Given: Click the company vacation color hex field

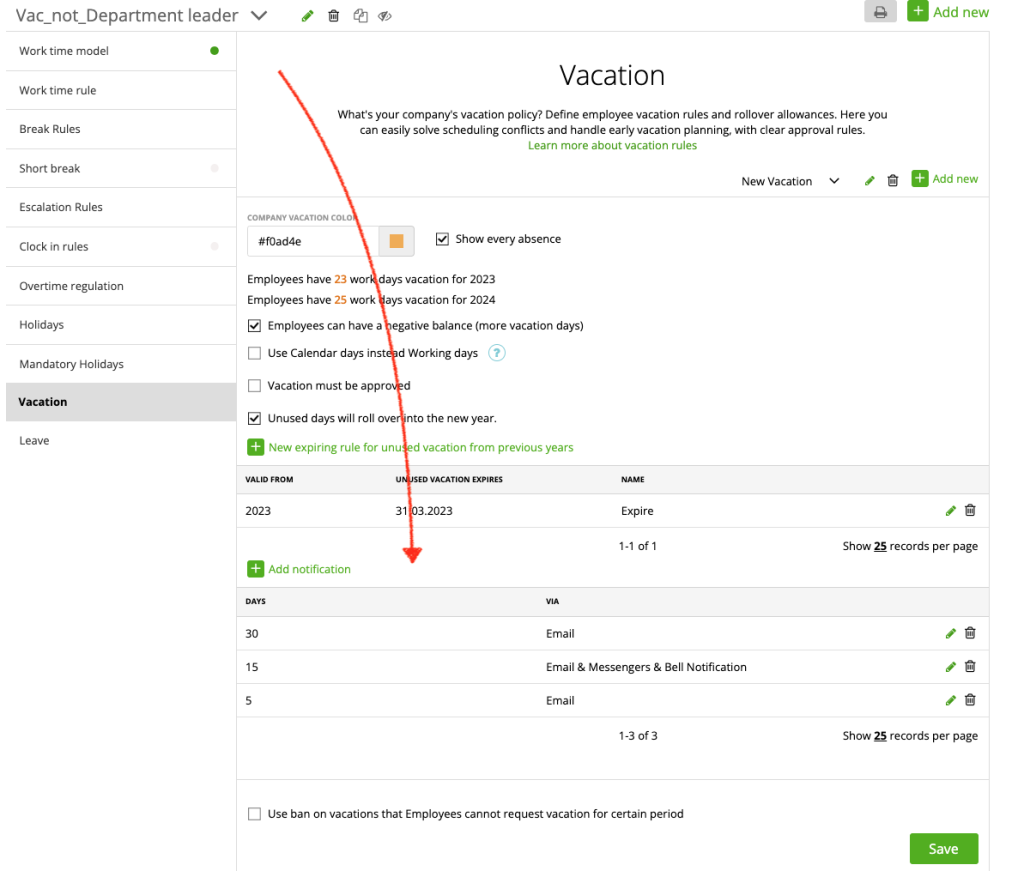Looking at the screenshot, I should pyautogui.click(x=313, y=241).
